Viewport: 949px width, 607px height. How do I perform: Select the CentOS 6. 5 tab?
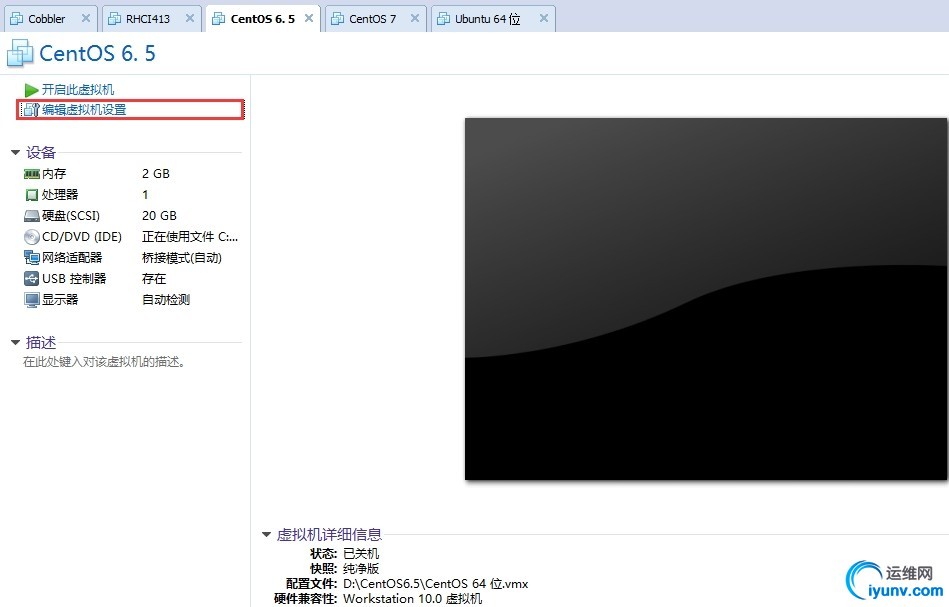coord(263,19)
